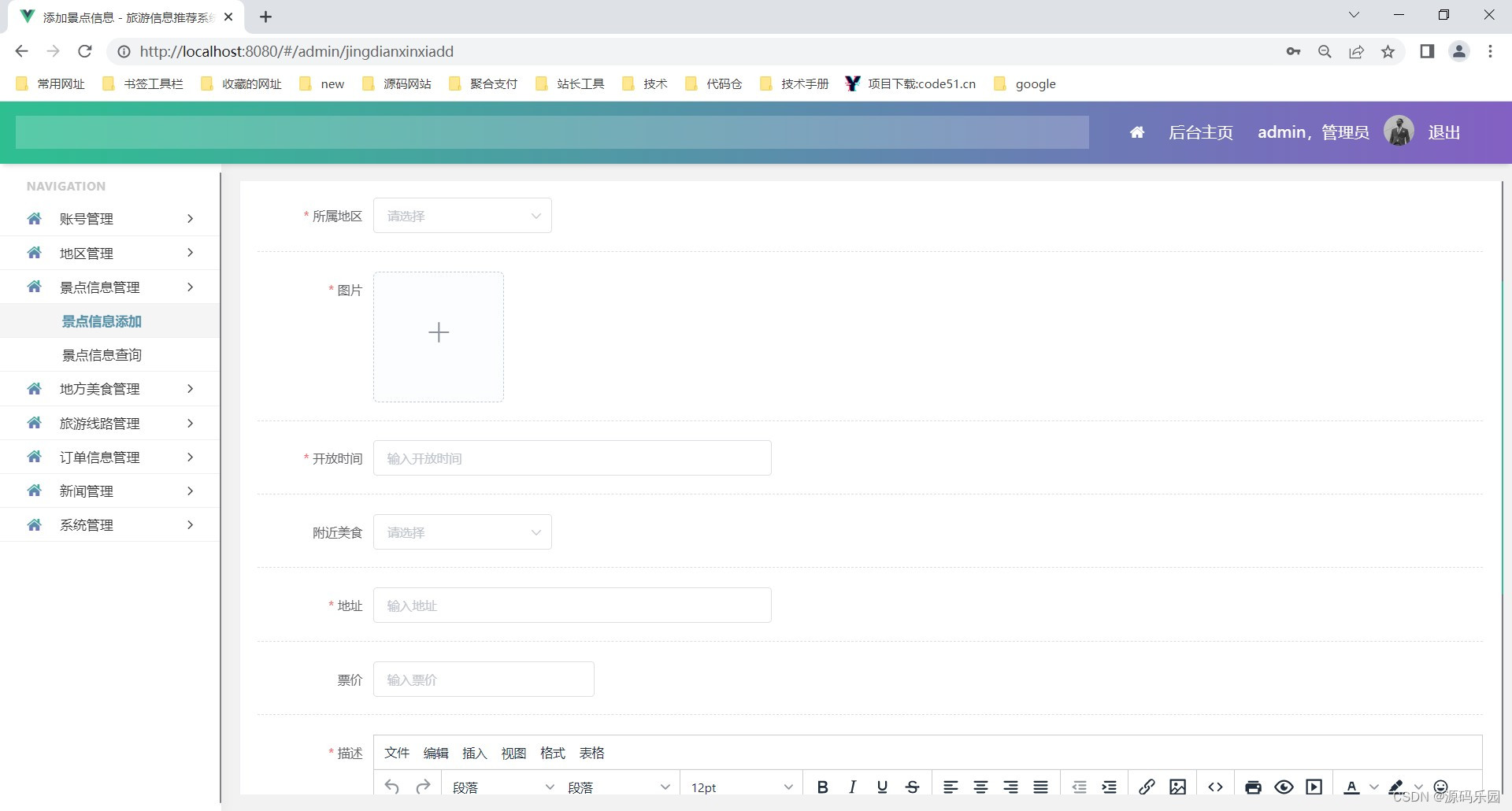Insert an emoji from the editor toolbar
Screen dimensions: 1512x811
pyautogui.click(x=1440, y=786)
